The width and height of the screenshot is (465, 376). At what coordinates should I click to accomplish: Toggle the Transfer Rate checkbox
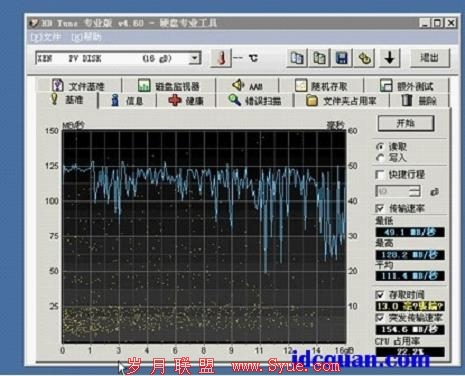click(380, 208)
